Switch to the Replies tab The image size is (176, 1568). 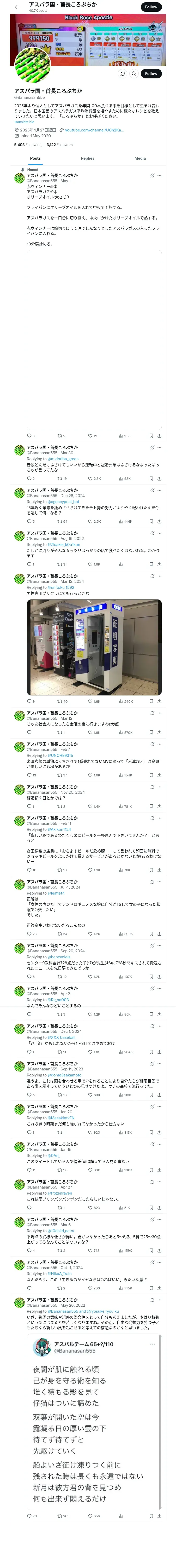[87, 158]
